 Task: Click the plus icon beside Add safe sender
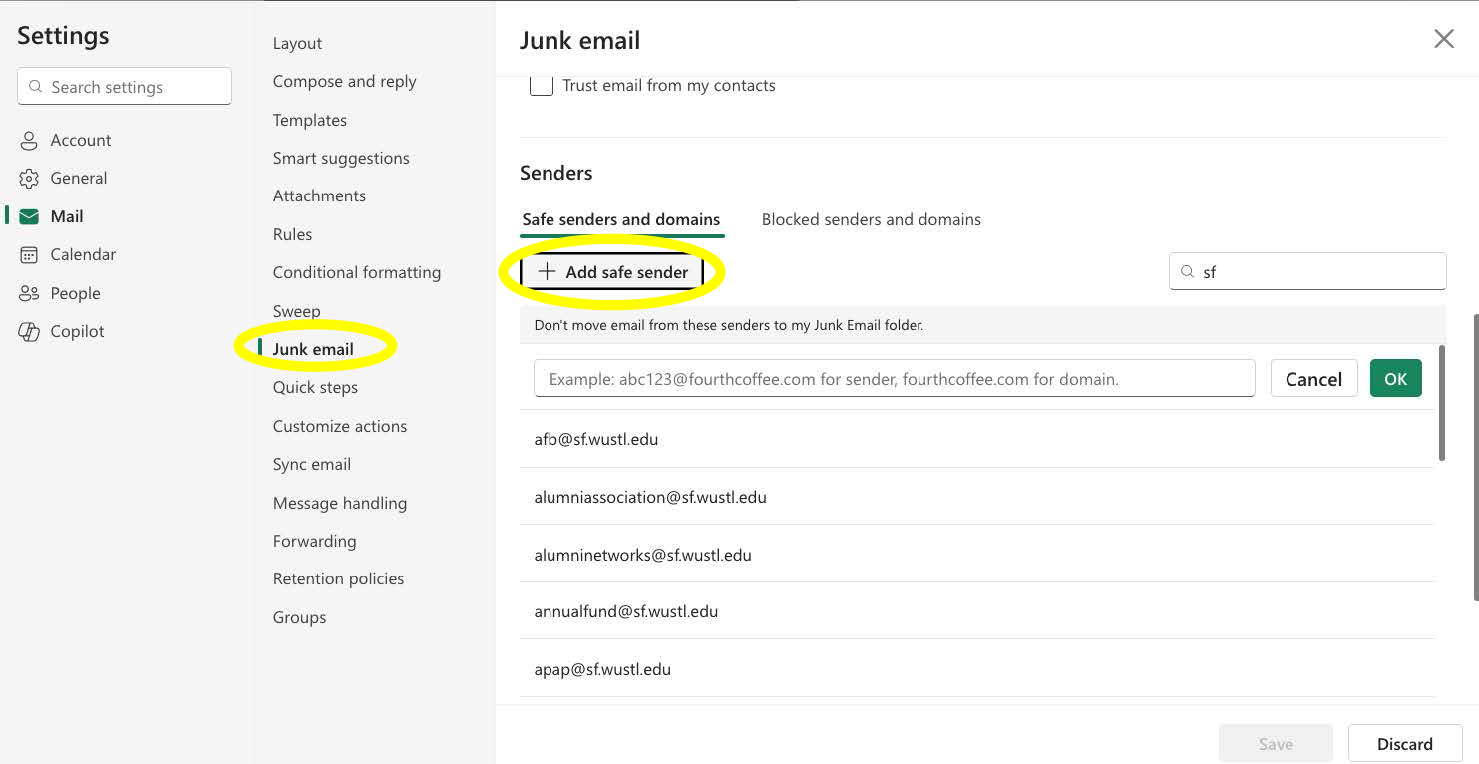[x=547, y=271]
